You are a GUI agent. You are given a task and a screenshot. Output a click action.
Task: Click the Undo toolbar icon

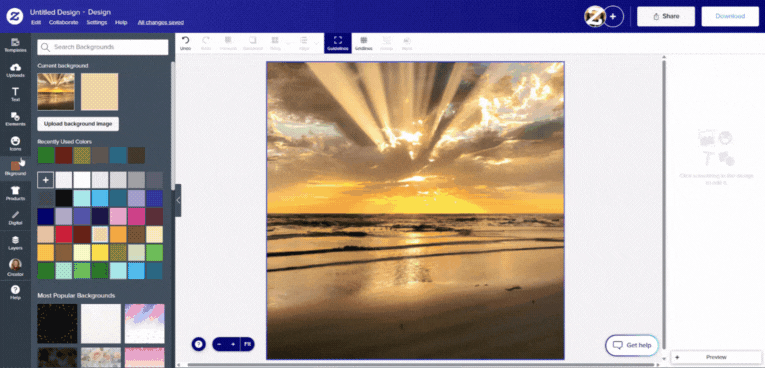click(185, 43)
